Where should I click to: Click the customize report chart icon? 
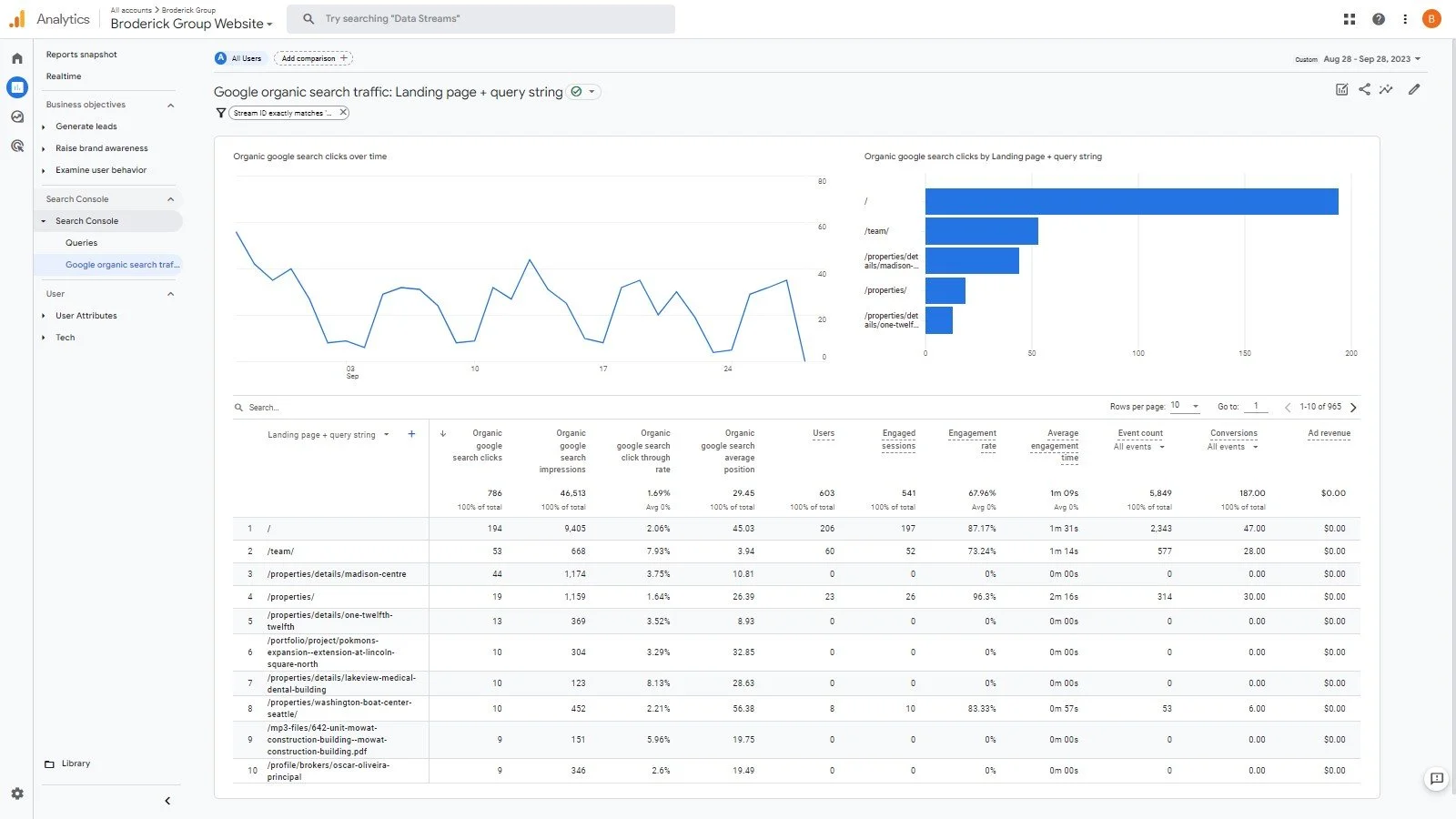click(x=1341, y=89)
